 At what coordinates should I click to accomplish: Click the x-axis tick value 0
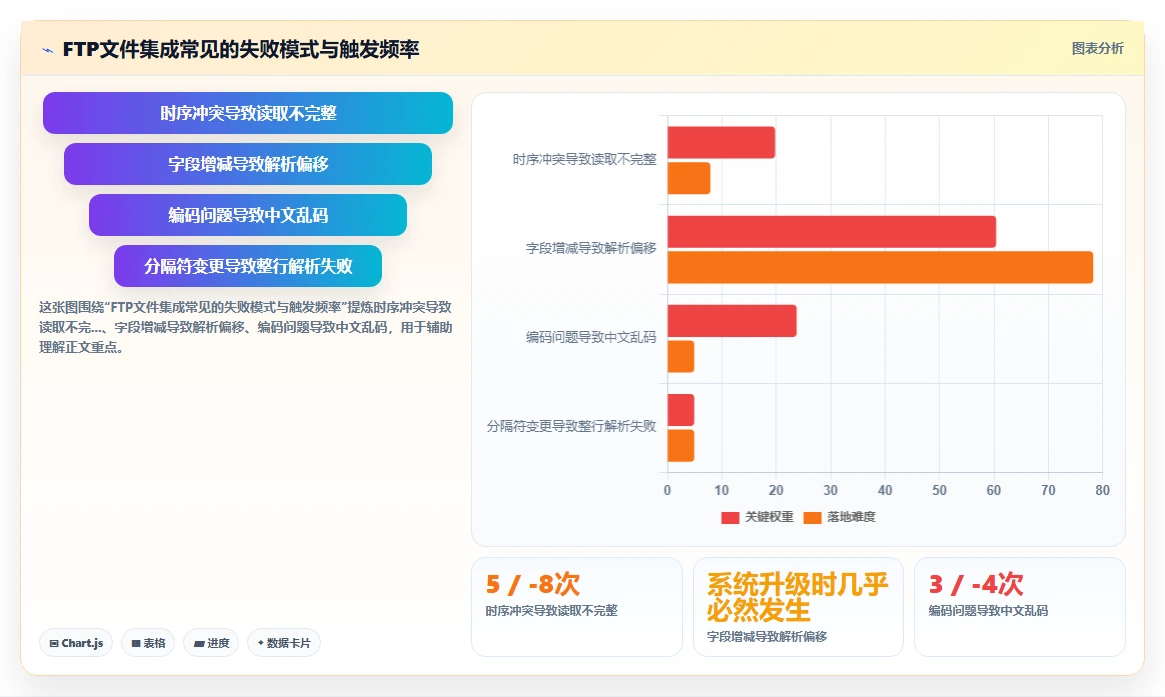point(667,490)
